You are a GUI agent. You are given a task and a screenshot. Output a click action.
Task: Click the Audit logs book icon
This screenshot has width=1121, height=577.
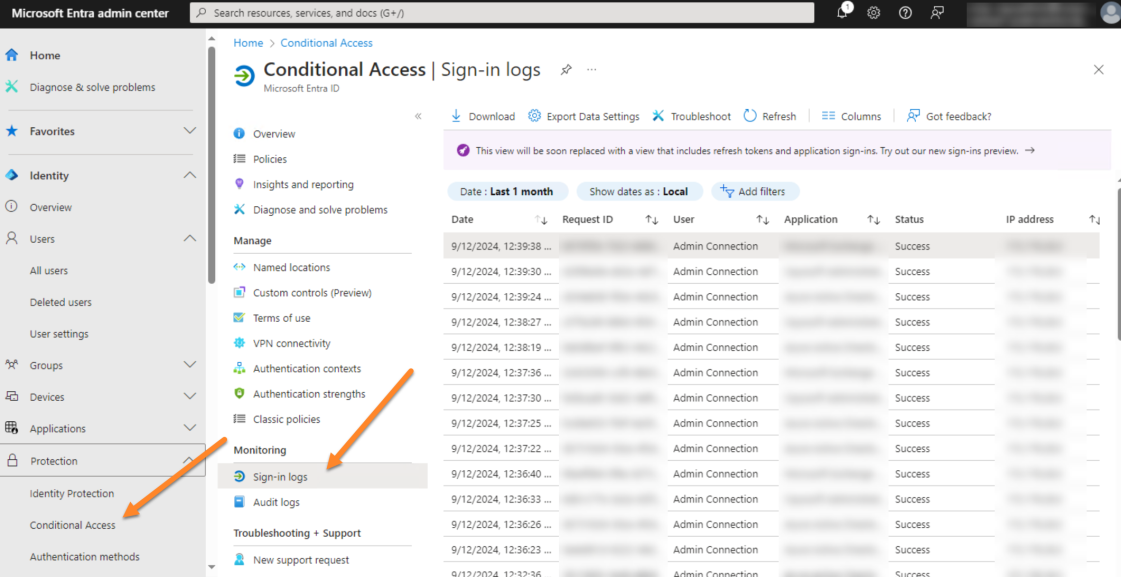(x=239, y=502)
